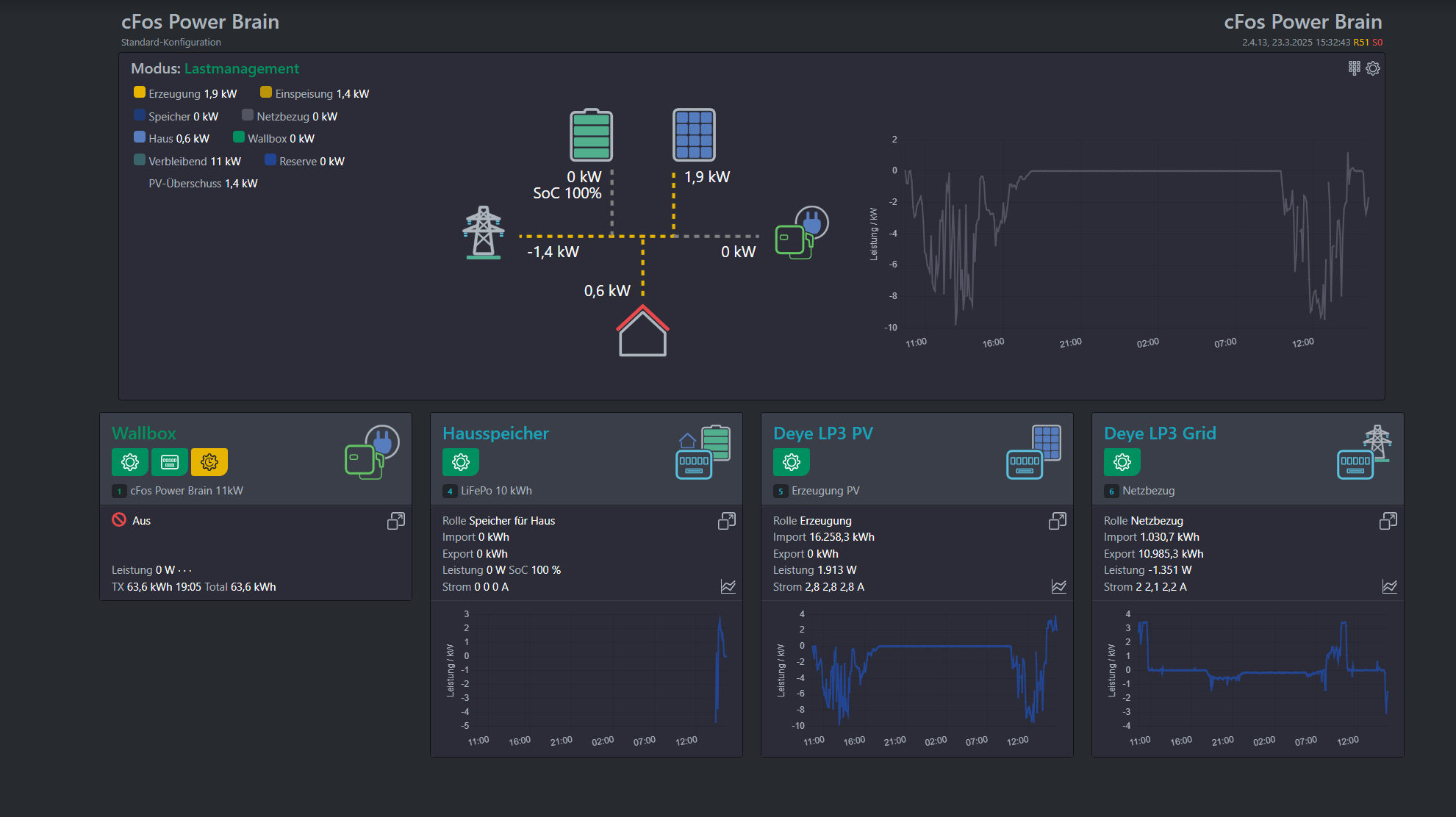Click the Wallbox card title

click(x=144, y=433)
